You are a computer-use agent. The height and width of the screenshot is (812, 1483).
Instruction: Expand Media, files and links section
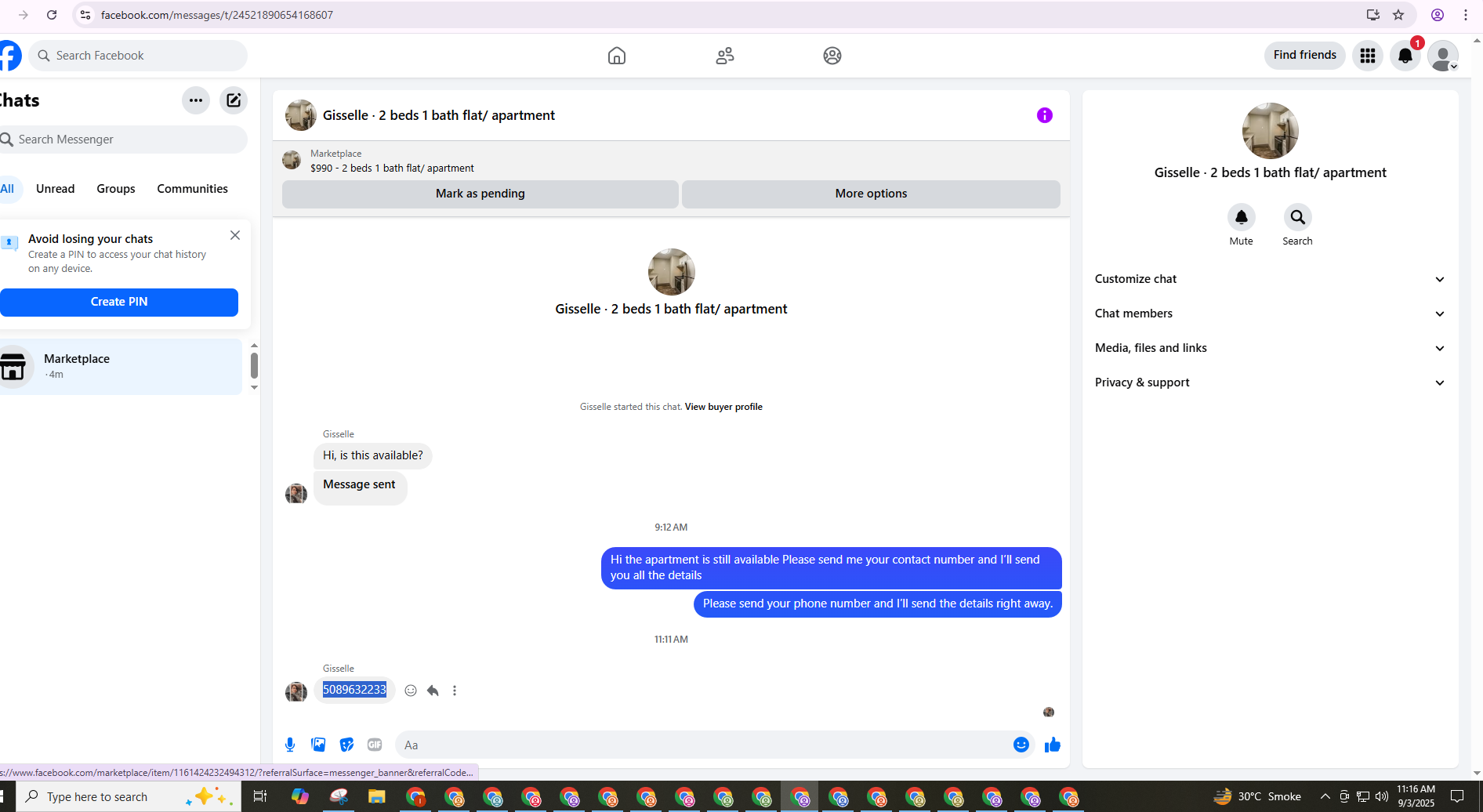click(x=1270, y=348)
